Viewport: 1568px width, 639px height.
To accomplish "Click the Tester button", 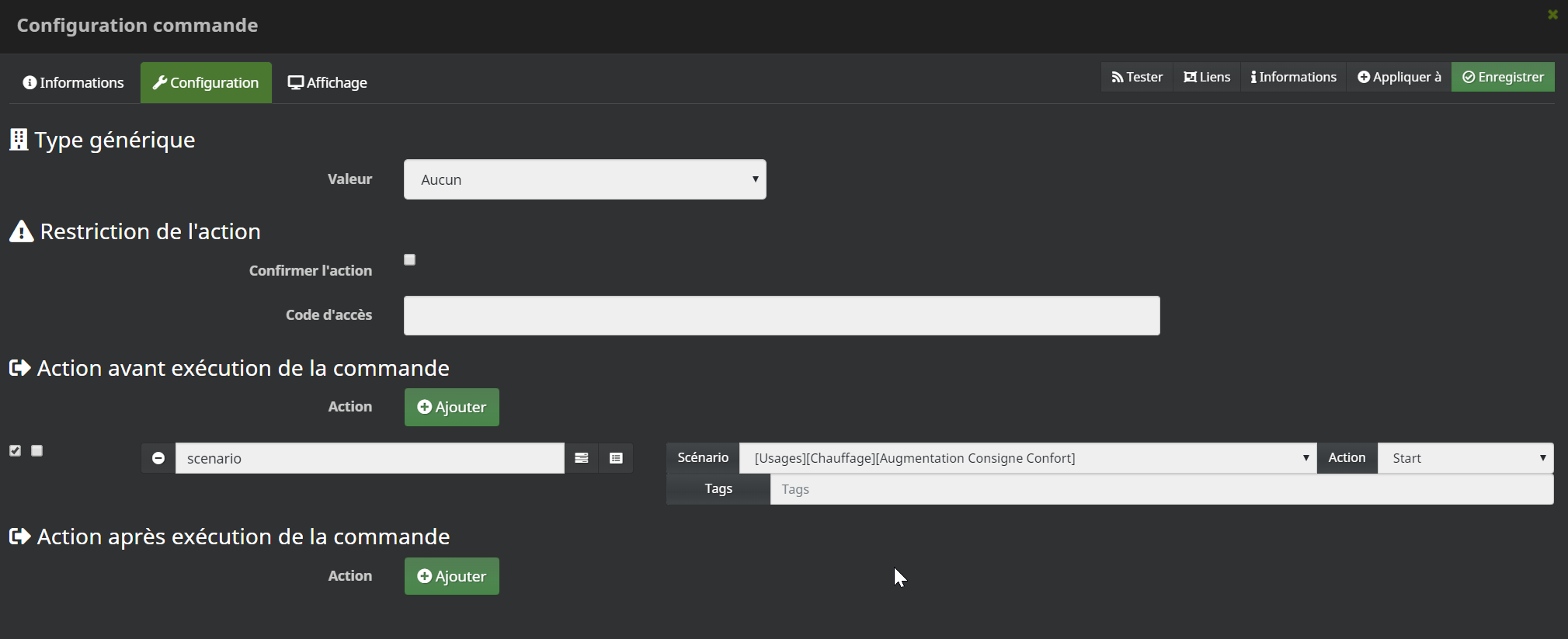I will tap(1137, 77).
